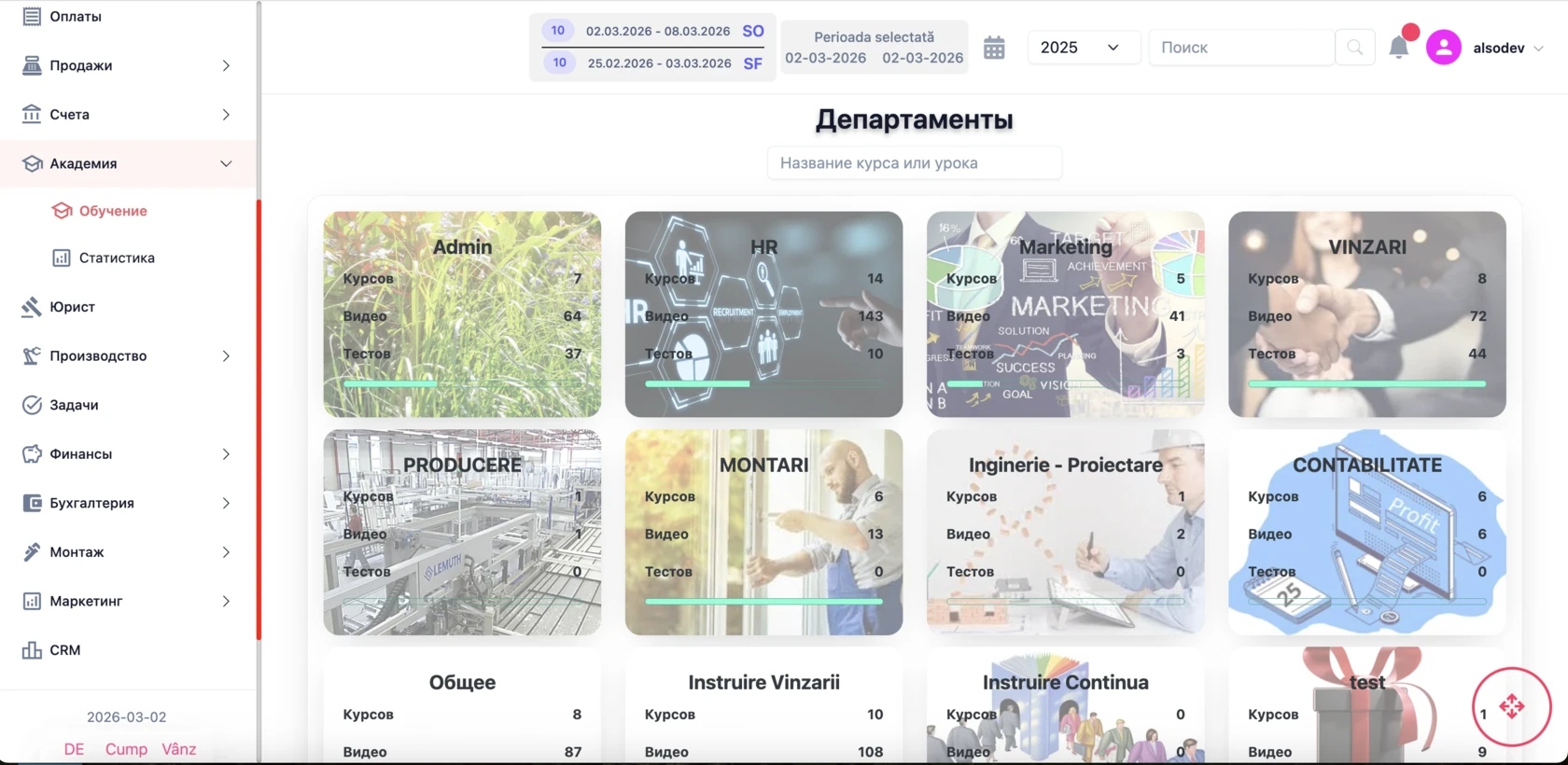This screenshot has height=765, width=1568.
Task: Click the SF period link
Action: coord(753,63)
